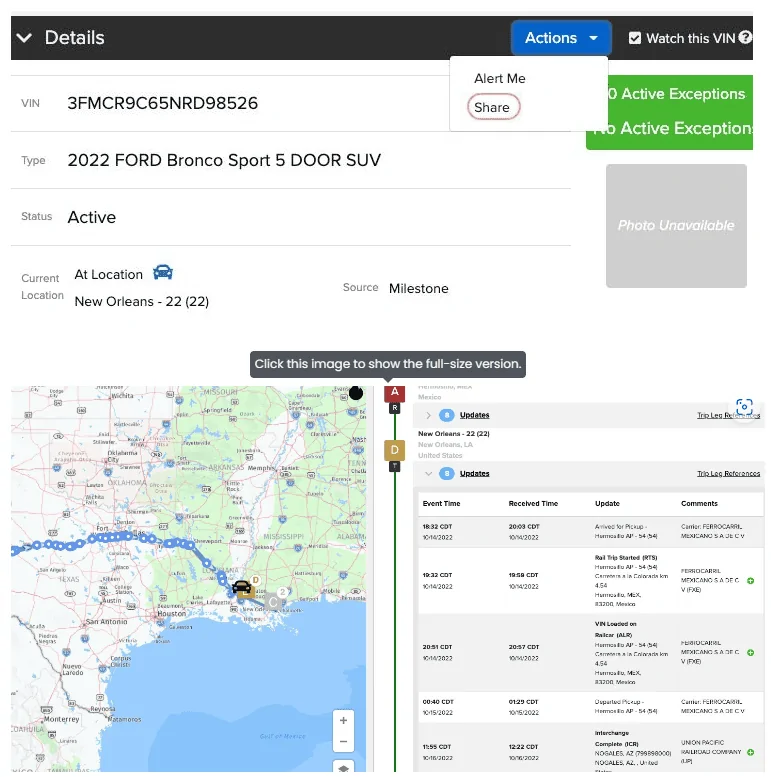Viewport: 771px width, 777px height.
Task: Click the small white D badge on the map
Action: [256, 580]
